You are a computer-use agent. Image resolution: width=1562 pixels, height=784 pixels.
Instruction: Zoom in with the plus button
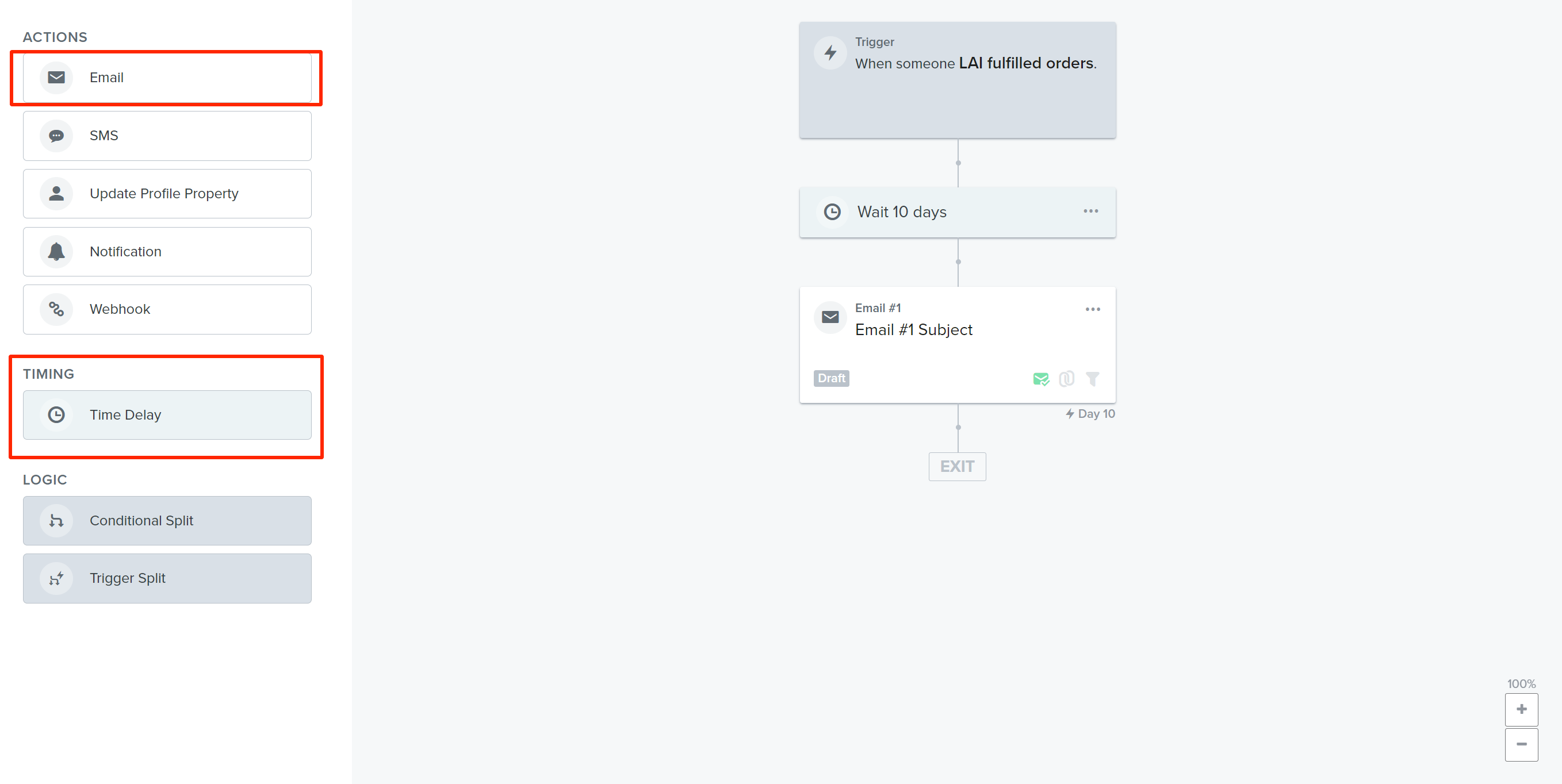coord(1521,709)
